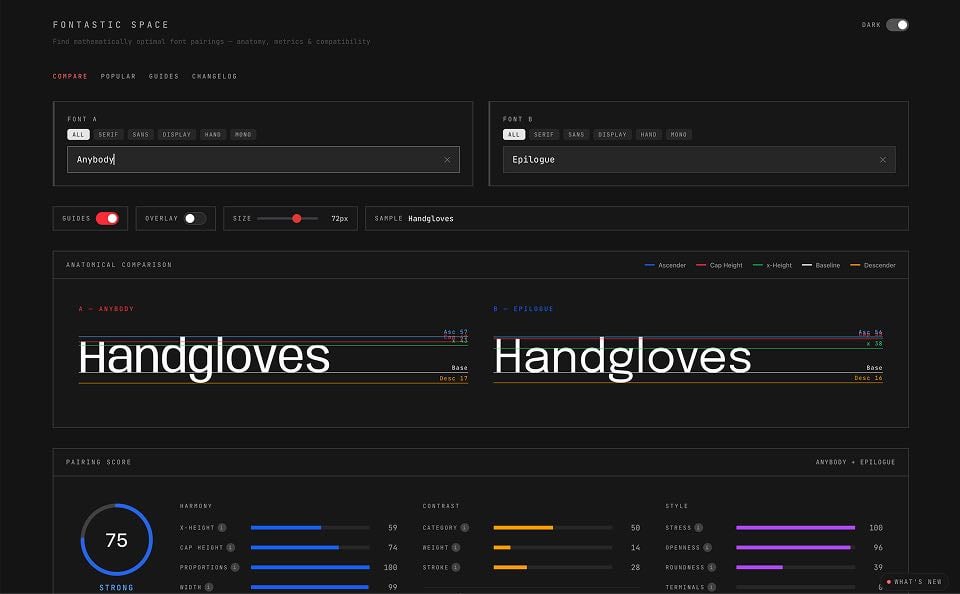The image size is (960, 594).
Task: Filter Font B by Mono
Action: [678, 135]
